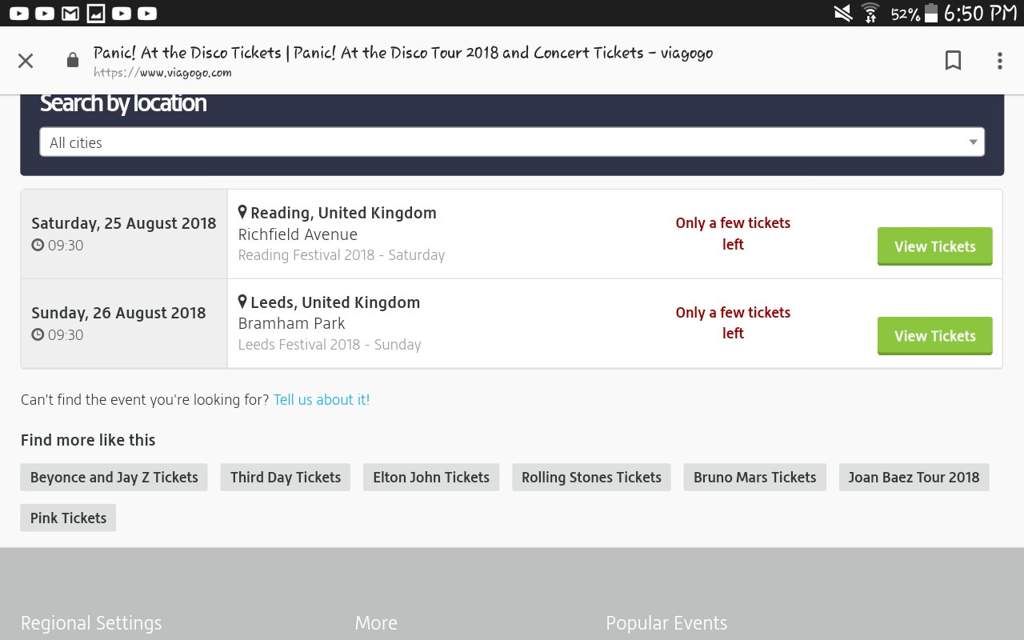Choose Rolling Stones Tickets suggestion
Viewport: 1024px width, 640px height.
pos(591,477)
